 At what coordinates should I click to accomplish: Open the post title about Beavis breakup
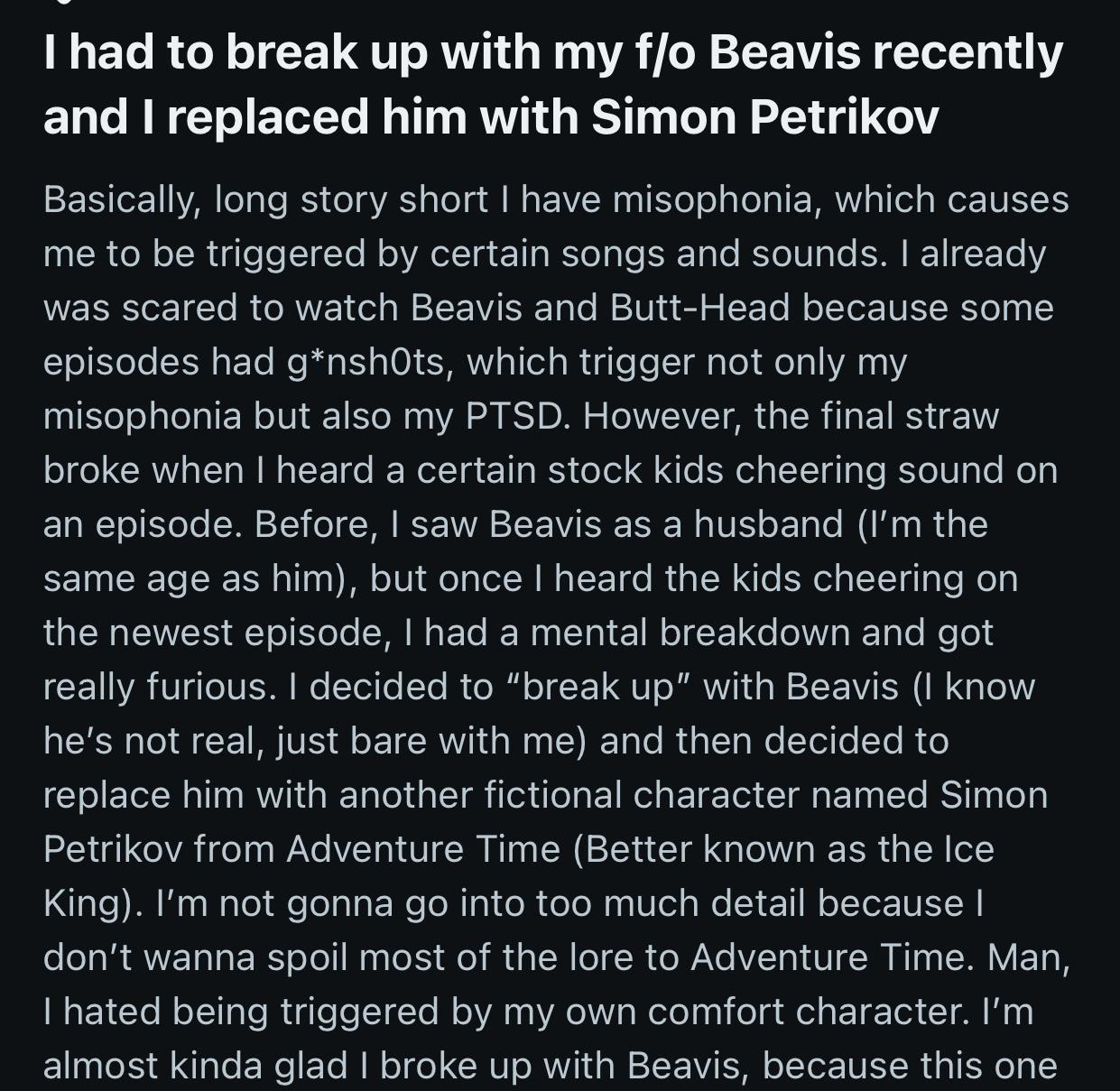552,85
